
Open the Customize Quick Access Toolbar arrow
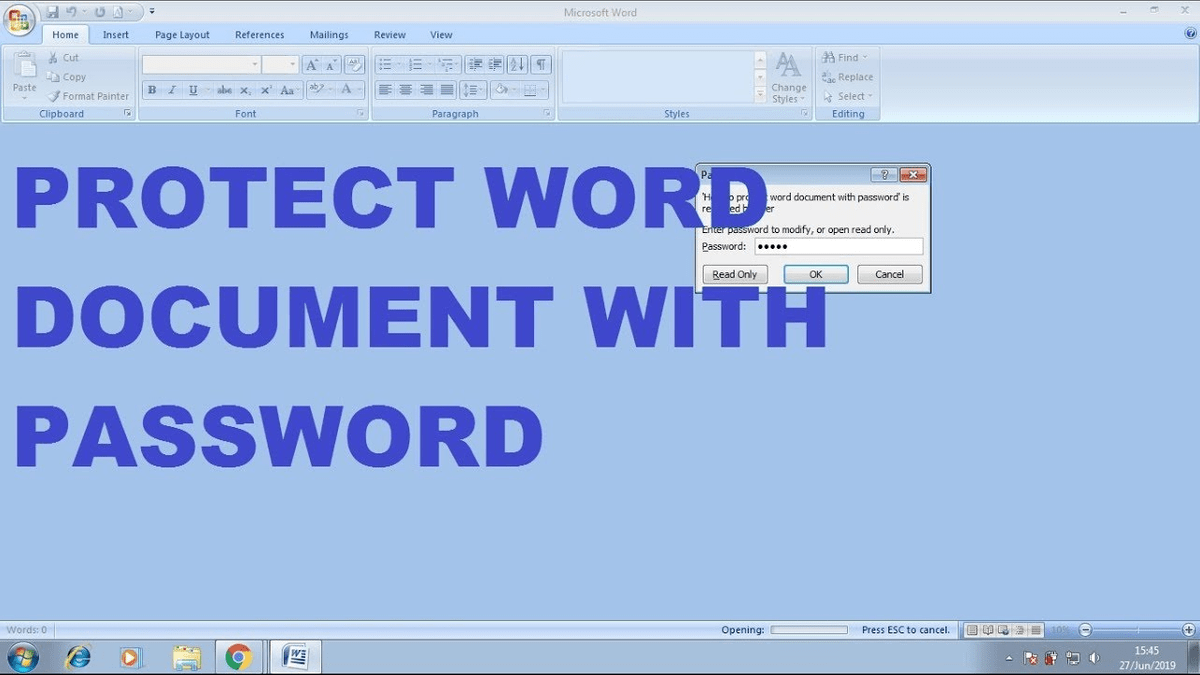[151, 11]
